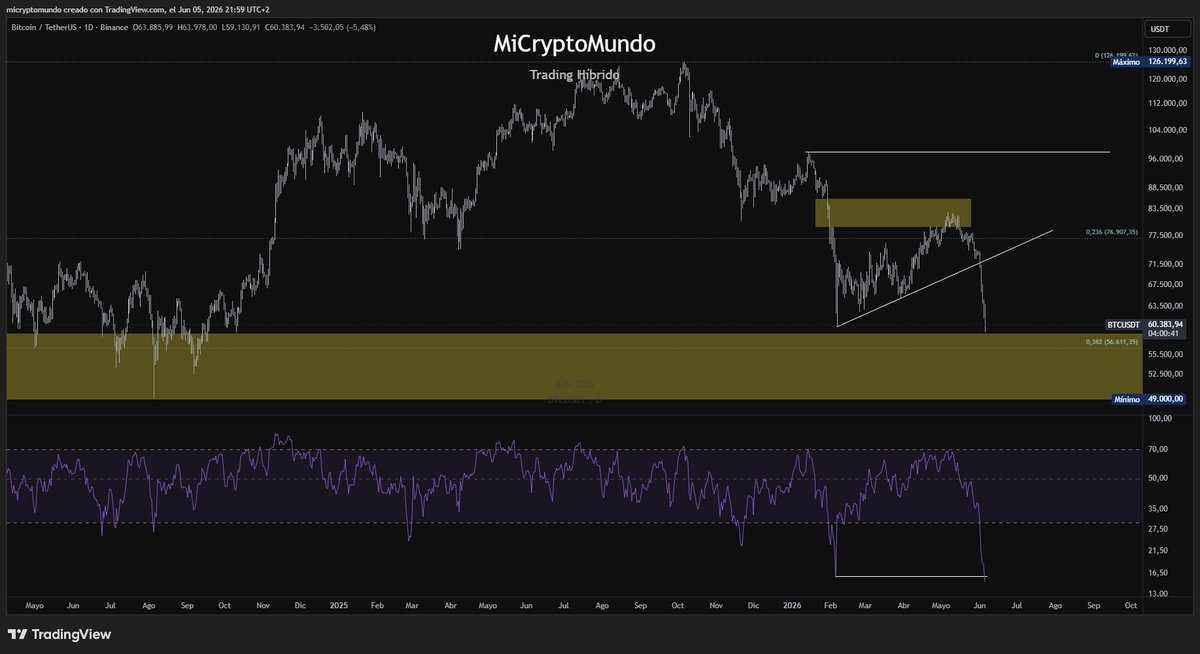Click the 130.000,00 price axis label
Viewport: 1200px width, 654px height.
(1166, 50)
